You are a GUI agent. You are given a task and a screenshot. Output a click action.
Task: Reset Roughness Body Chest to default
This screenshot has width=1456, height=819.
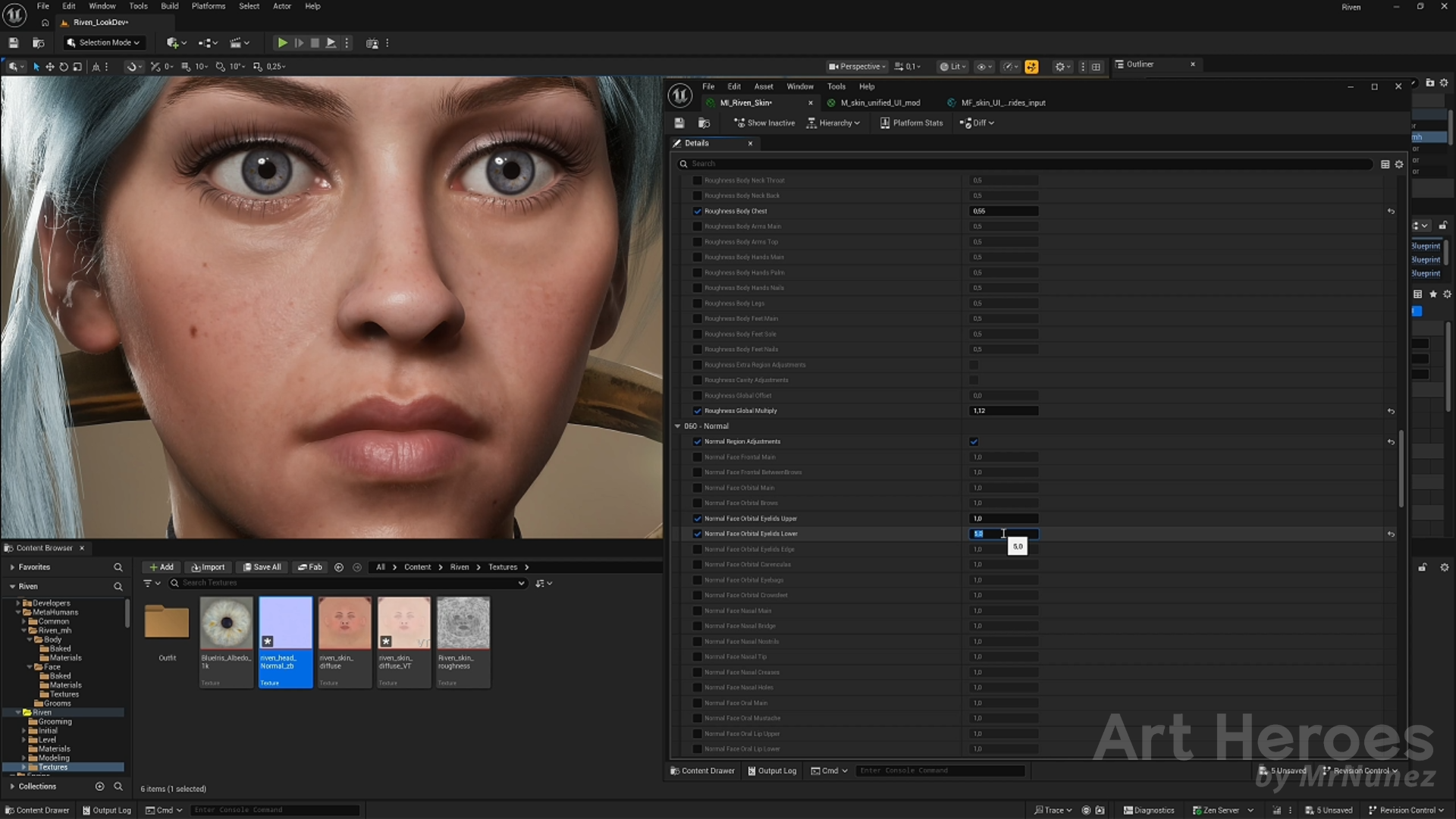(1391, 212)
